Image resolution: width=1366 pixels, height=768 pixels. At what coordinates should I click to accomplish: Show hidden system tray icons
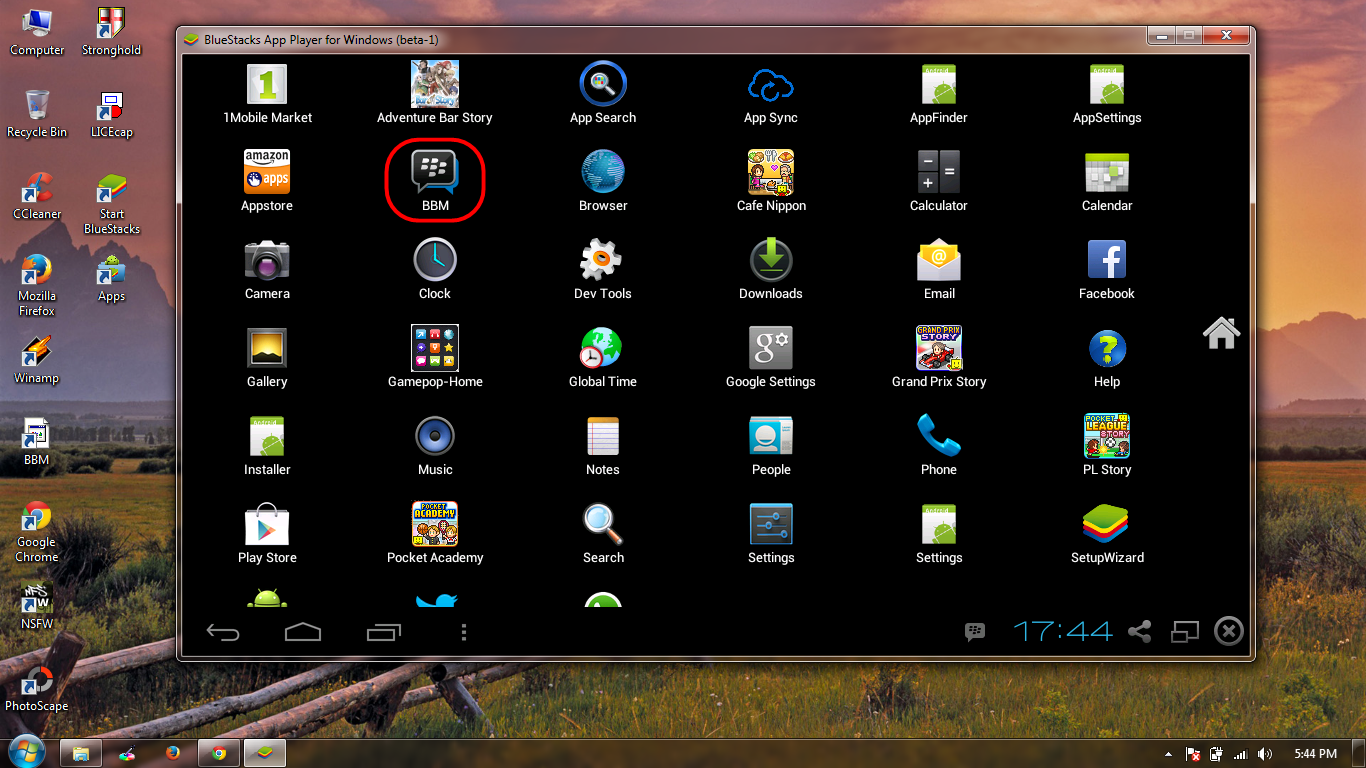[1168, 754]
